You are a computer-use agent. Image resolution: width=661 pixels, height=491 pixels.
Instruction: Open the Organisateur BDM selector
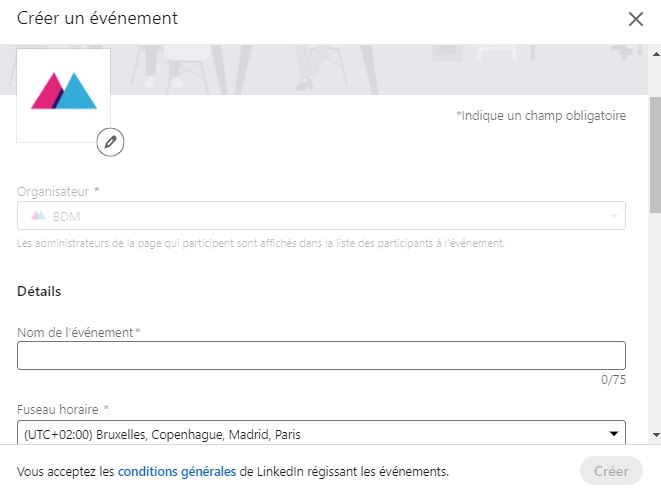coord(321,216)
